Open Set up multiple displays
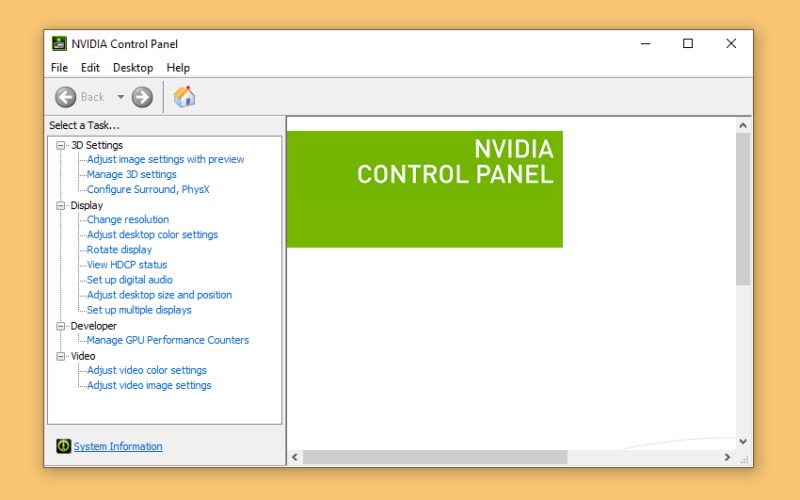Screen dimensions: 800x500 pos(139,310)
